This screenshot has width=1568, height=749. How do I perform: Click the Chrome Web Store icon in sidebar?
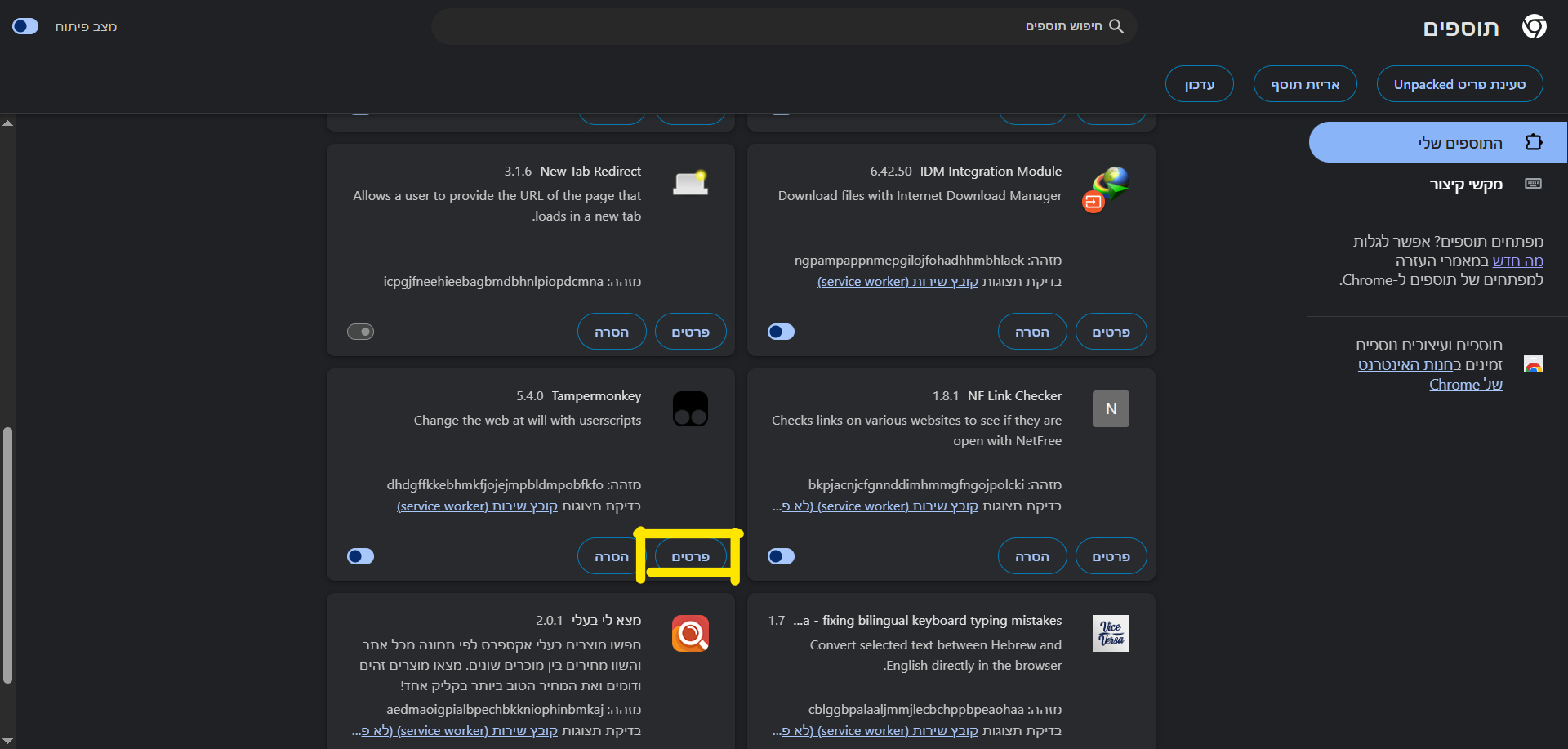tap(1533, 365)
